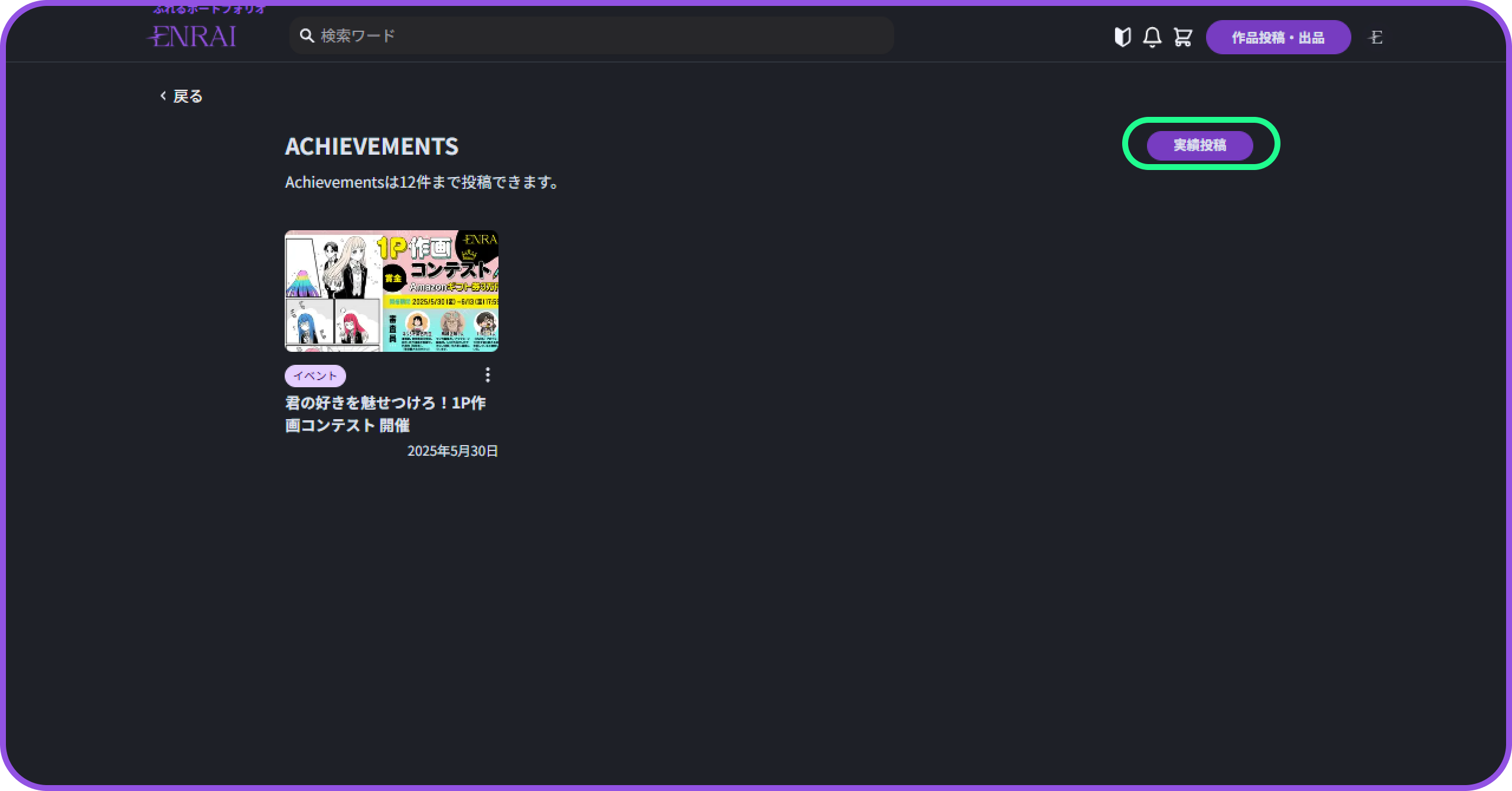Expand the three-dot options menu
This screenshot has width=1512, height=791.
[487, 375]
